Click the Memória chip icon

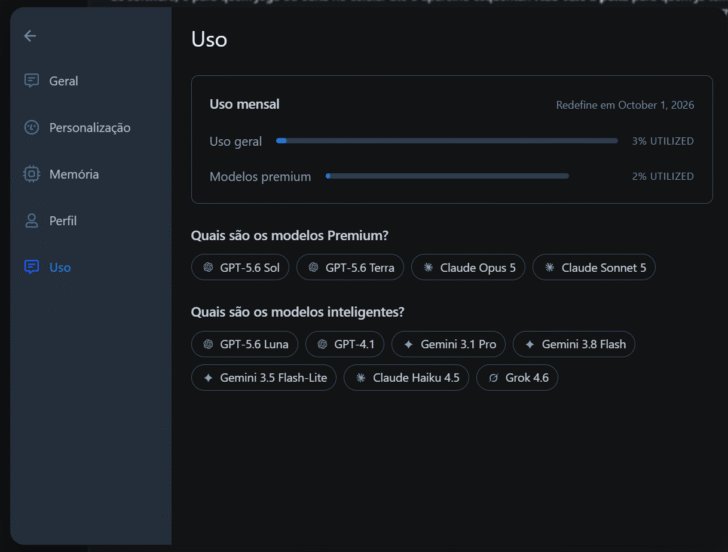[32, 174]
